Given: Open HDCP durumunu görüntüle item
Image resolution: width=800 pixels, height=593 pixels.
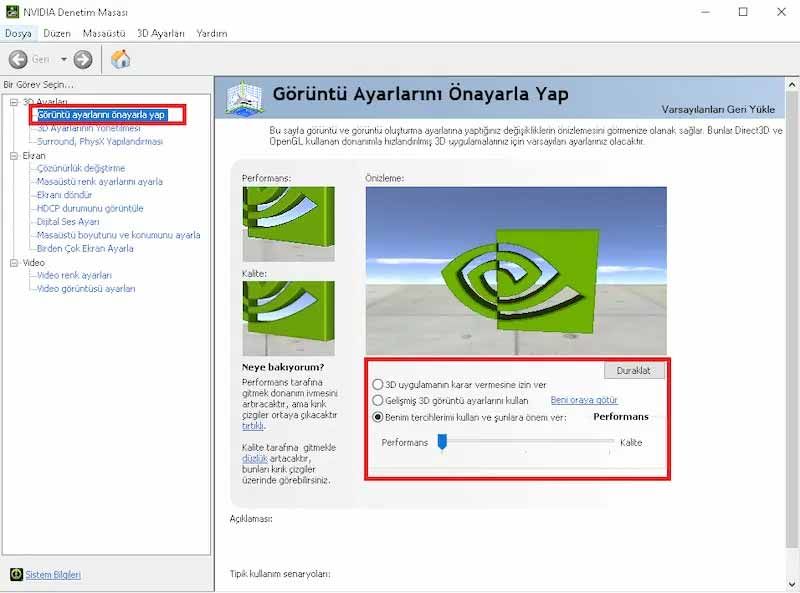Looking at the screenshot, I should [90, 208].
